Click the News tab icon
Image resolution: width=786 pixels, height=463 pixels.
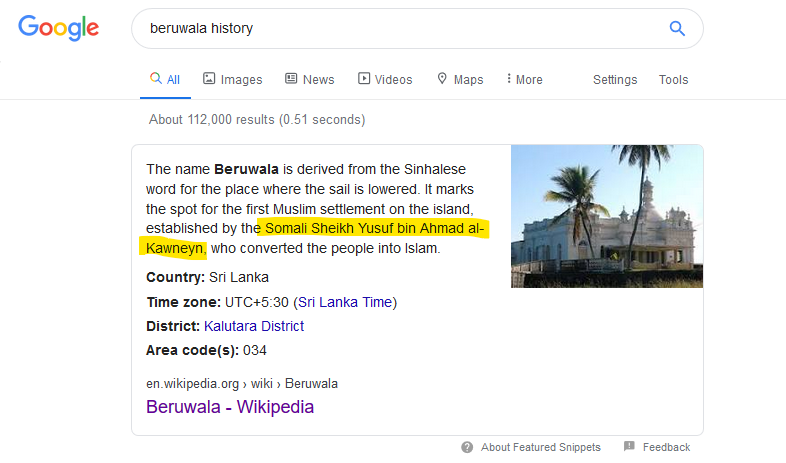(291, 78)
